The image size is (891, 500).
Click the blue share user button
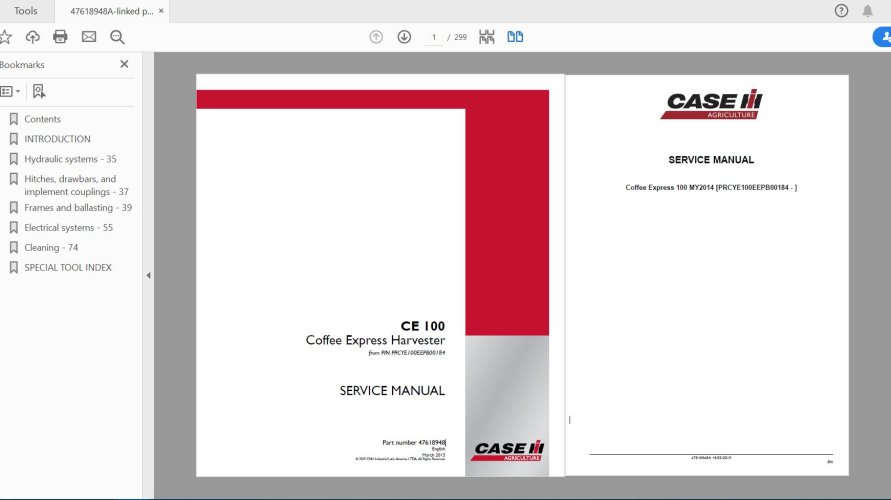tap(882, 38)
